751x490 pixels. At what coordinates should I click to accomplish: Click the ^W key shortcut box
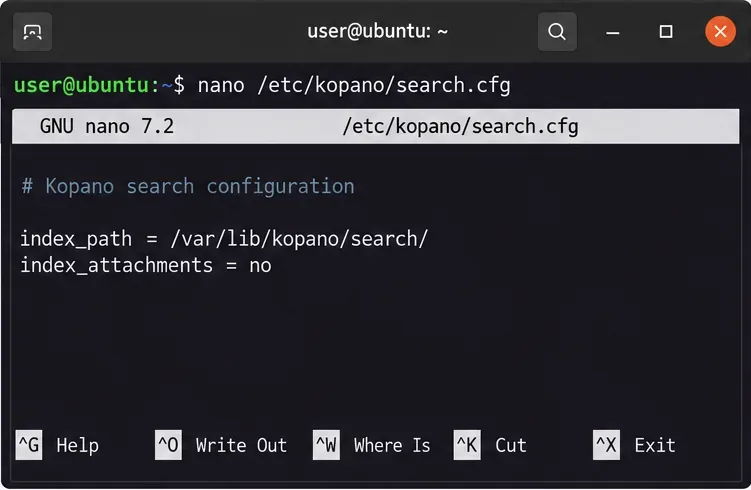click(x=326, y=445)
